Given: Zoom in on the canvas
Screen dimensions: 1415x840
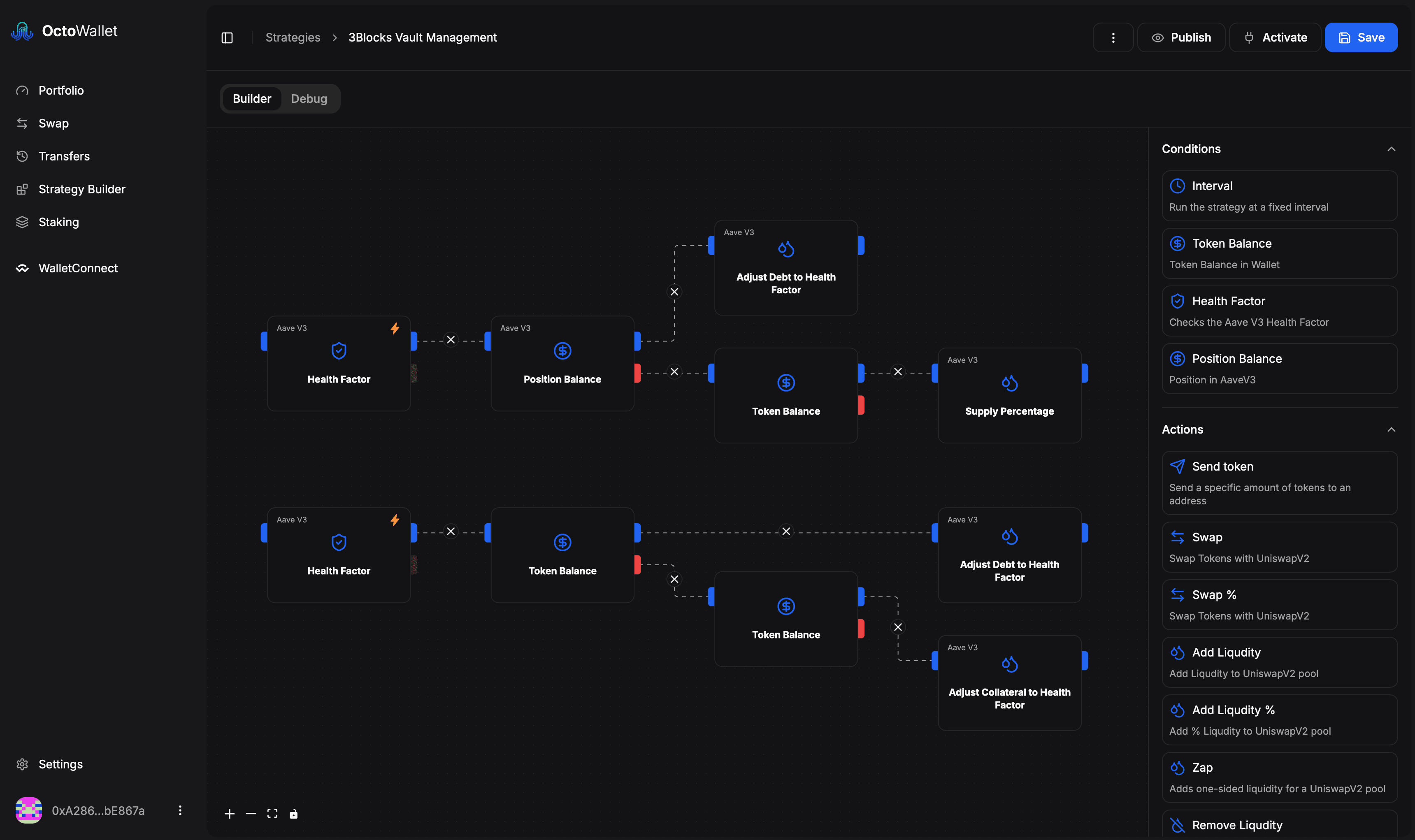Looking at the screenshot, I should (x=229, y=813).
